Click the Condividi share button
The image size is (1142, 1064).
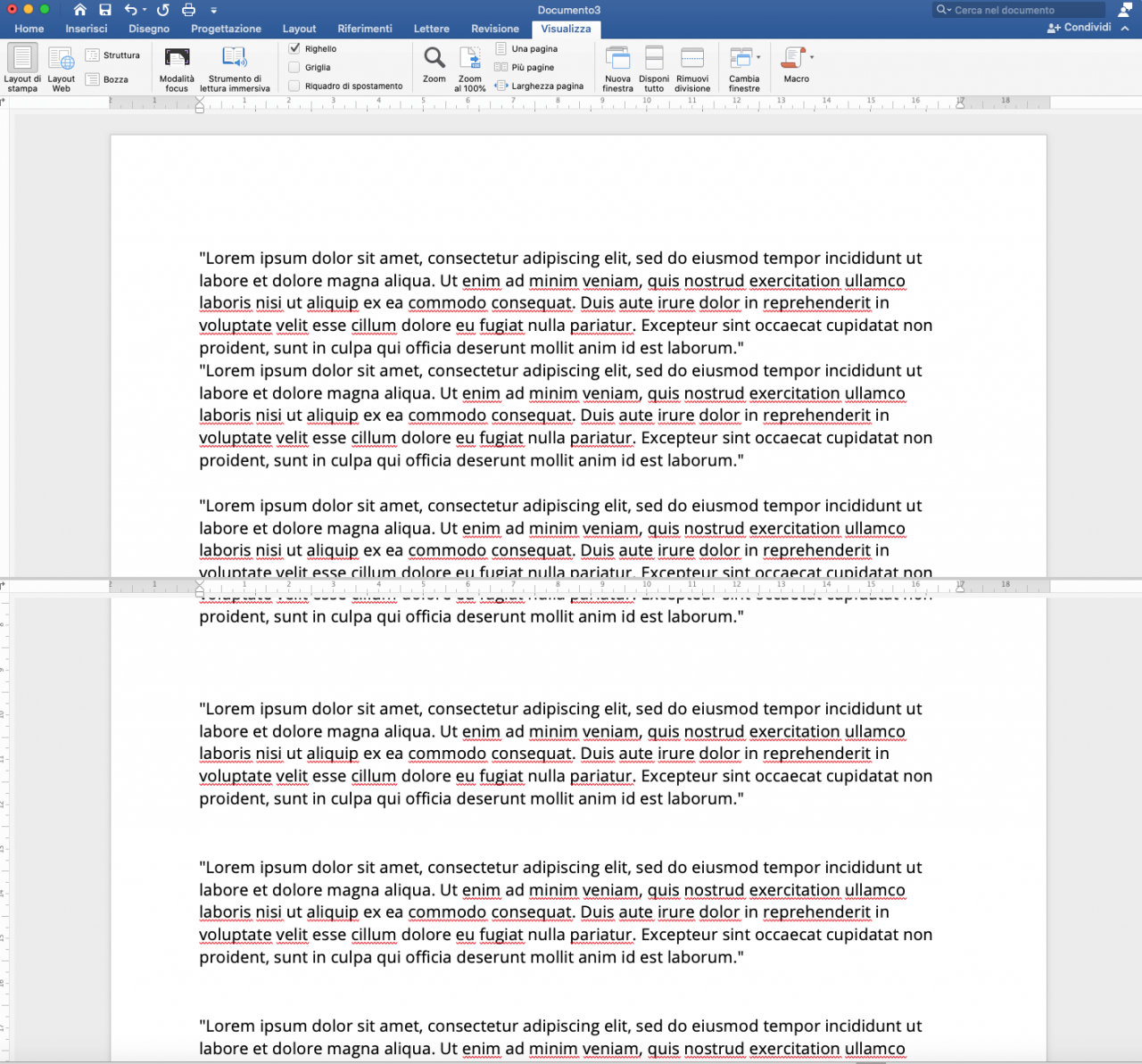pyautogui.click(x=1080, y=28)
